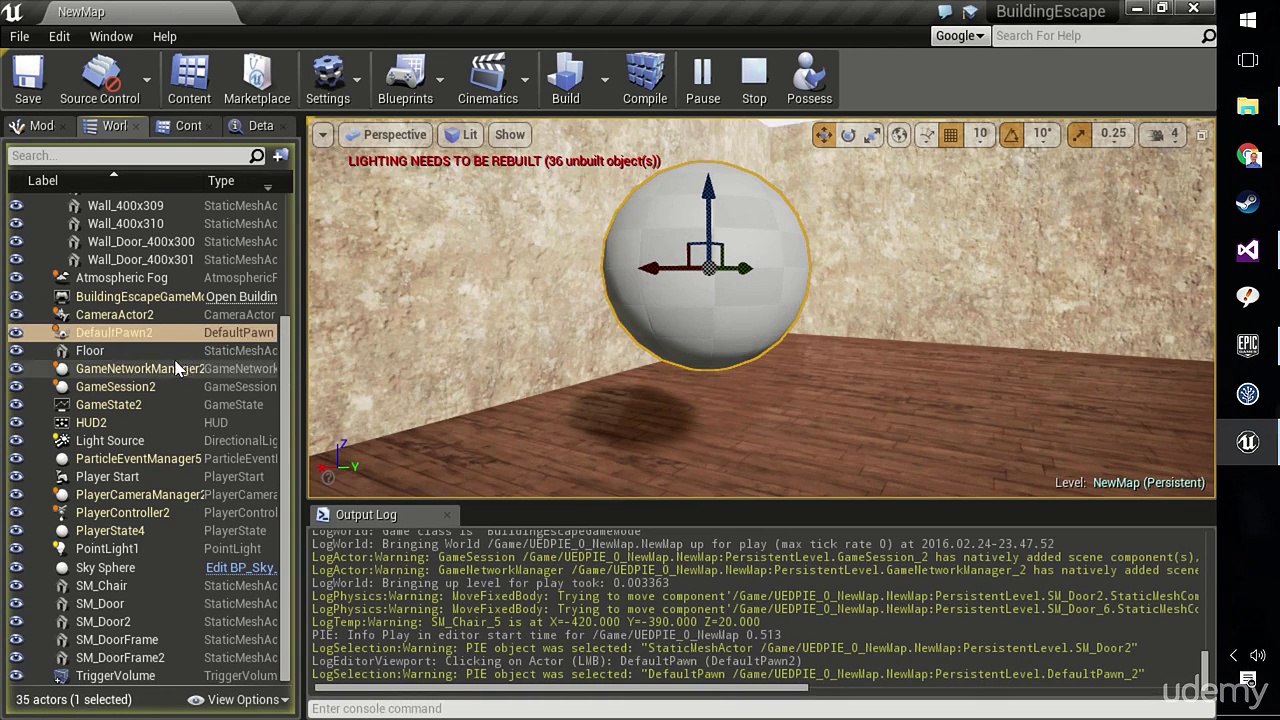The height and width of the screenshot is (720, 1280).
Task: Open Epic Games Launcher from taskbar
Action: pos(1248,346)
